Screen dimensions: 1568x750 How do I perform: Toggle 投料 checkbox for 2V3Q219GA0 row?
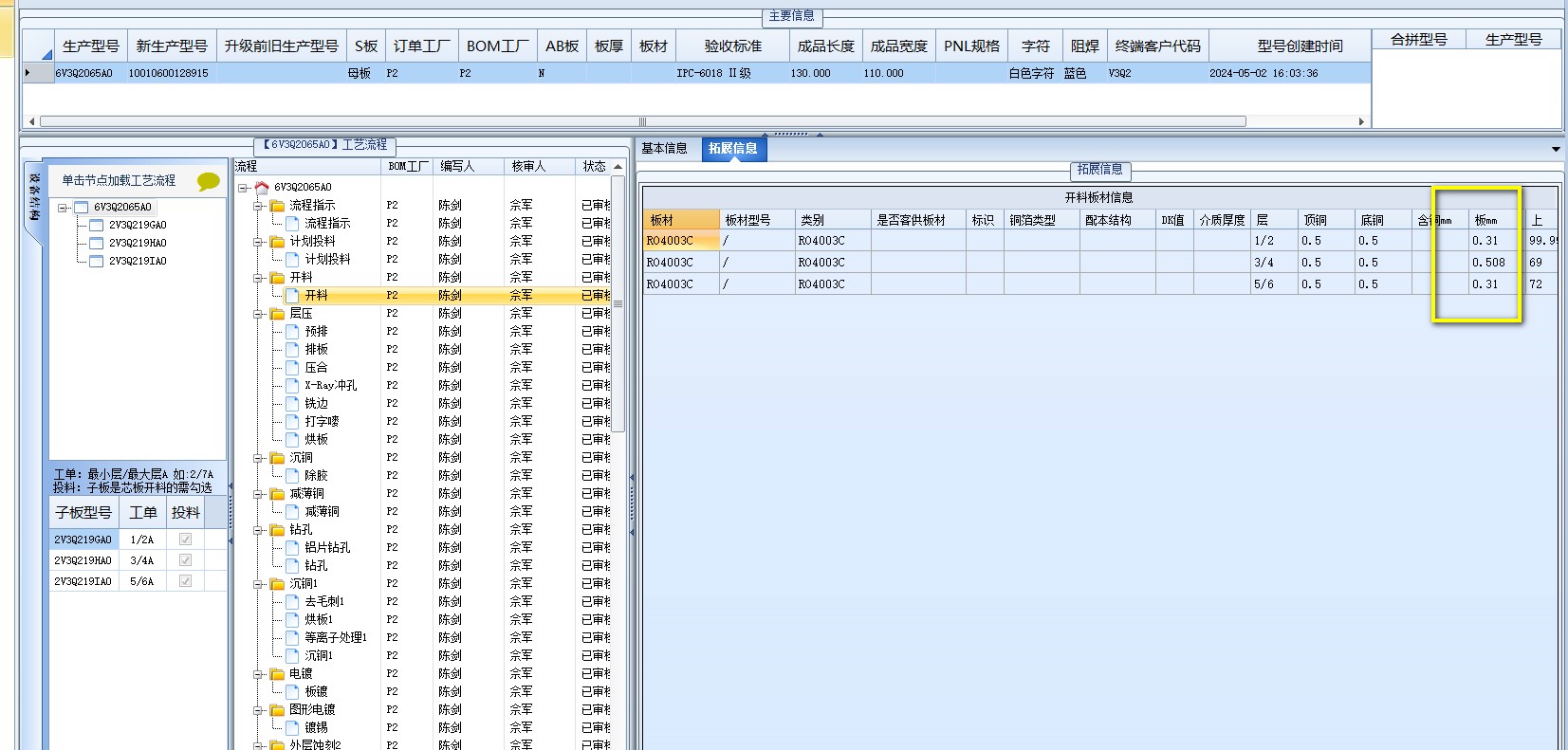[x=185, y=539]
